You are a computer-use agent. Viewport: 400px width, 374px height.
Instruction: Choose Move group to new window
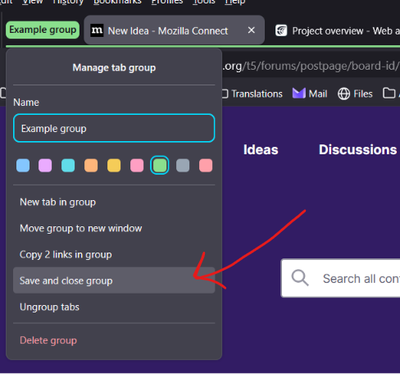[x=114, y=228]
